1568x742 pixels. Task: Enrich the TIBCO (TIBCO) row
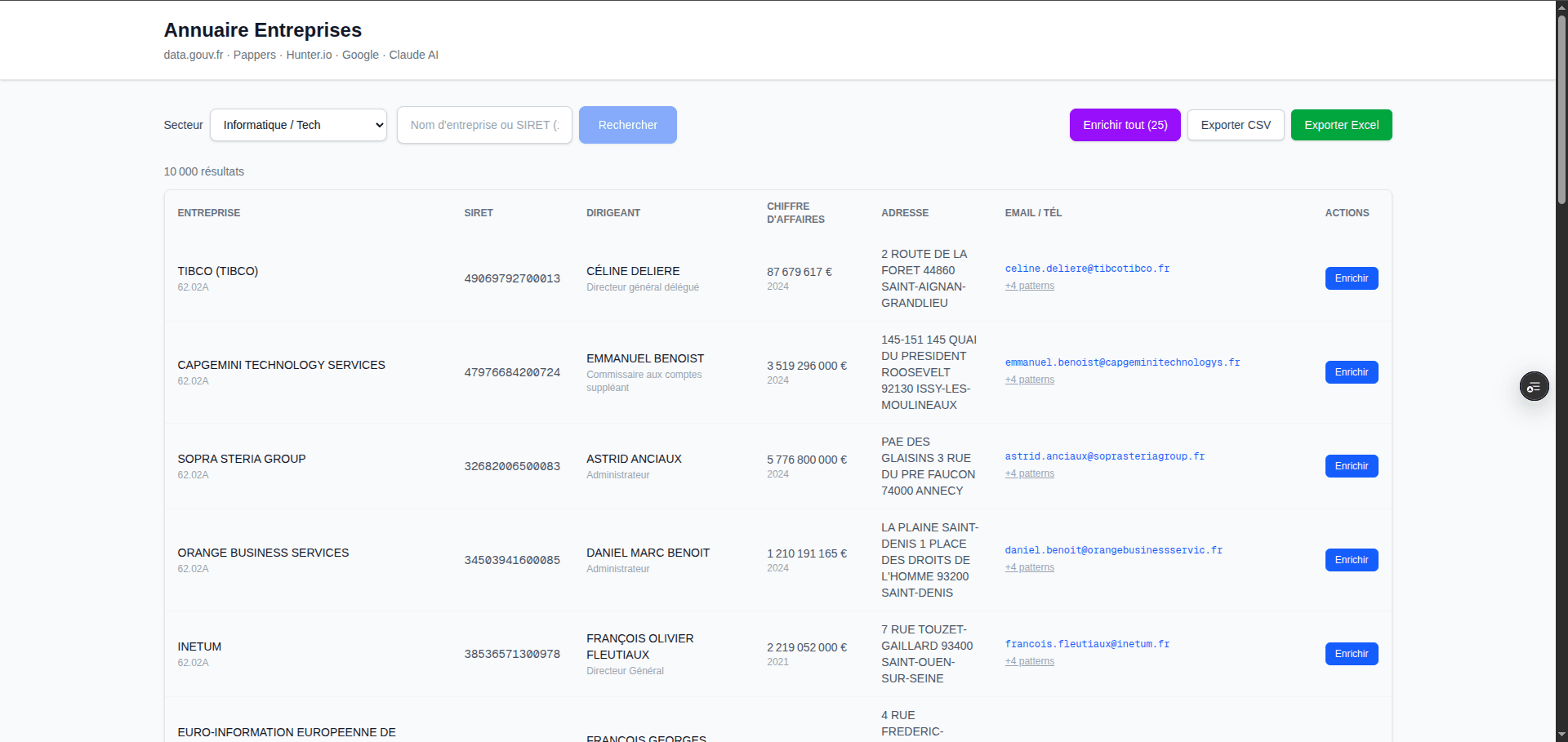(1352, 278)
